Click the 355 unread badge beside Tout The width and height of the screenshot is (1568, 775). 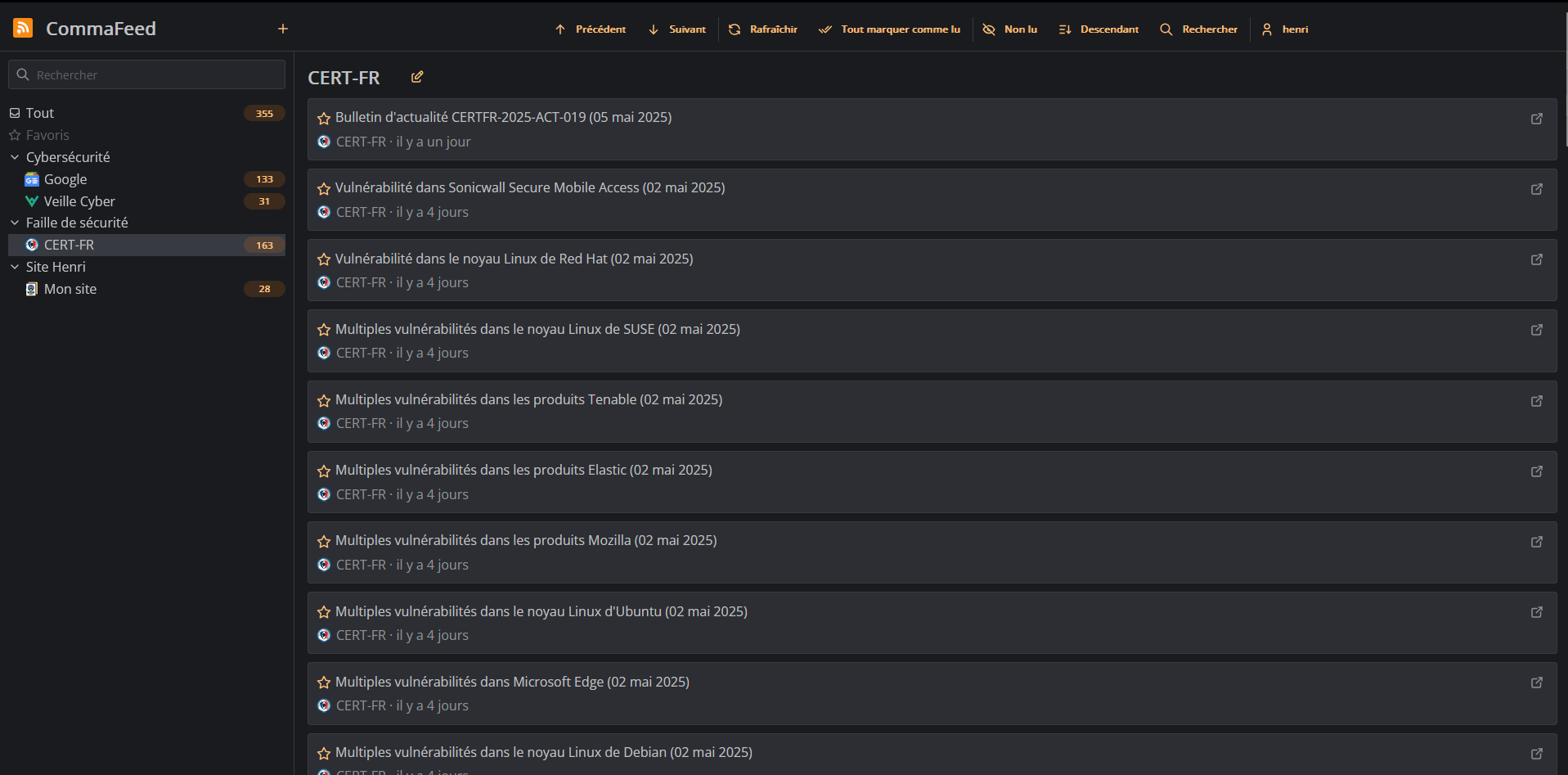tap(264, 114)
